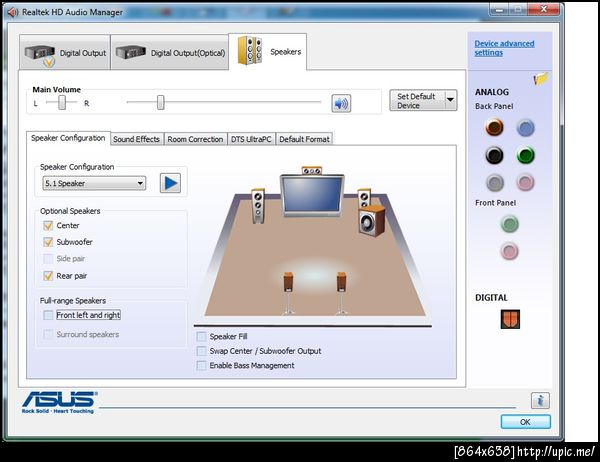Enable Swap Center / Subwoofer Output
Viewport: 600px width, 462px height.
click(201, 351)
